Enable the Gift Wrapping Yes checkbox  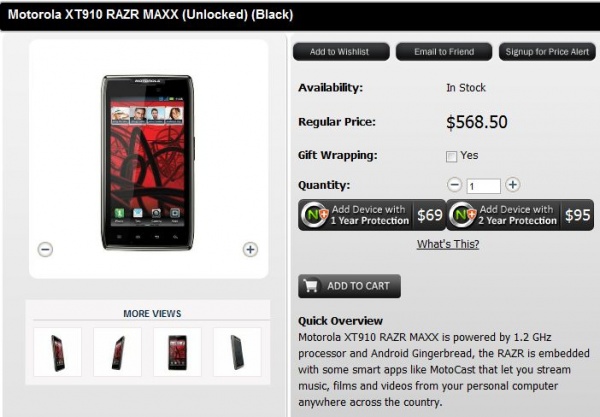coord(451,156)
